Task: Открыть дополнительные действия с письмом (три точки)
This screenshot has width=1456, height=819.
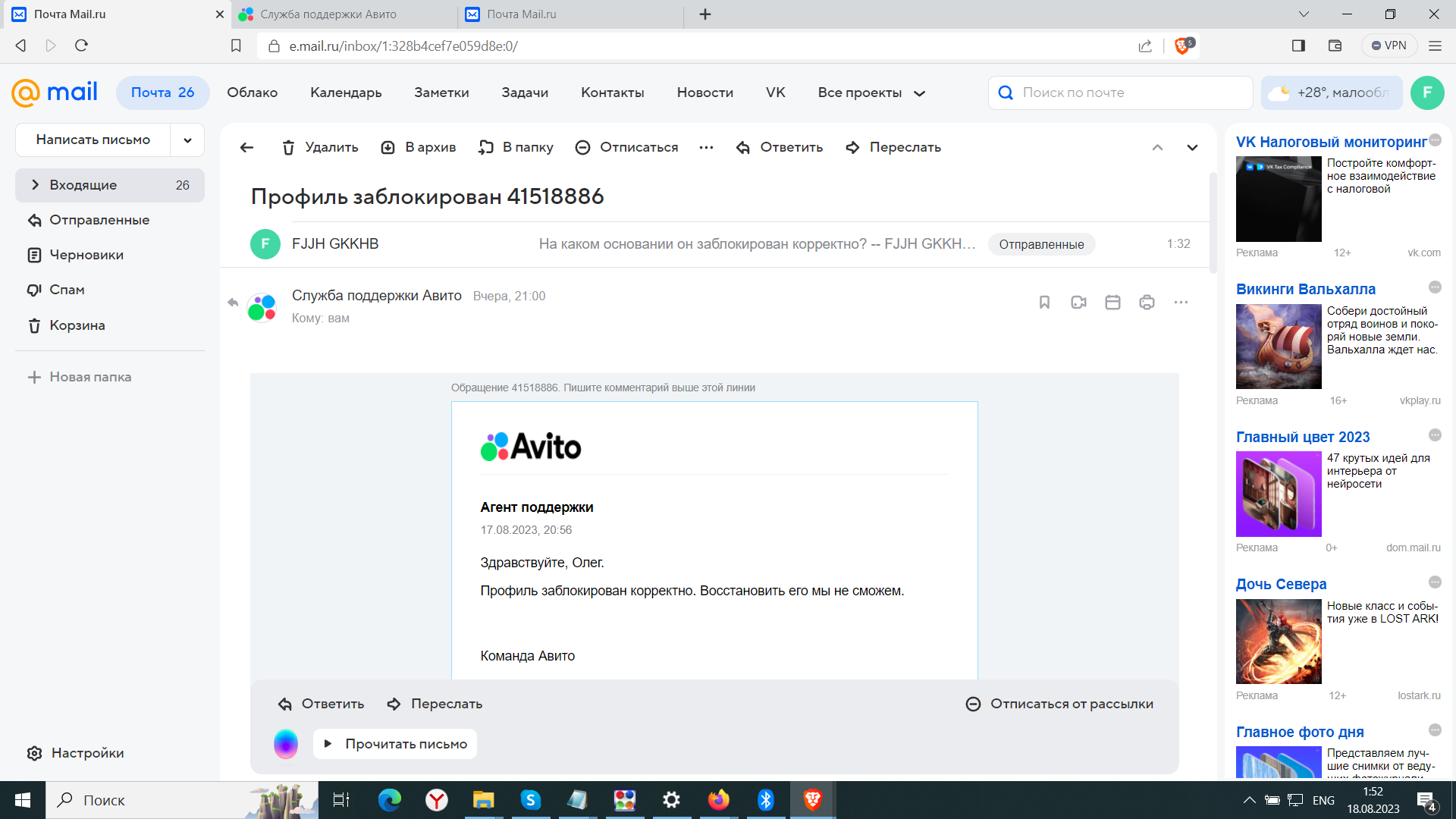Action: (x=1181, y=302)
